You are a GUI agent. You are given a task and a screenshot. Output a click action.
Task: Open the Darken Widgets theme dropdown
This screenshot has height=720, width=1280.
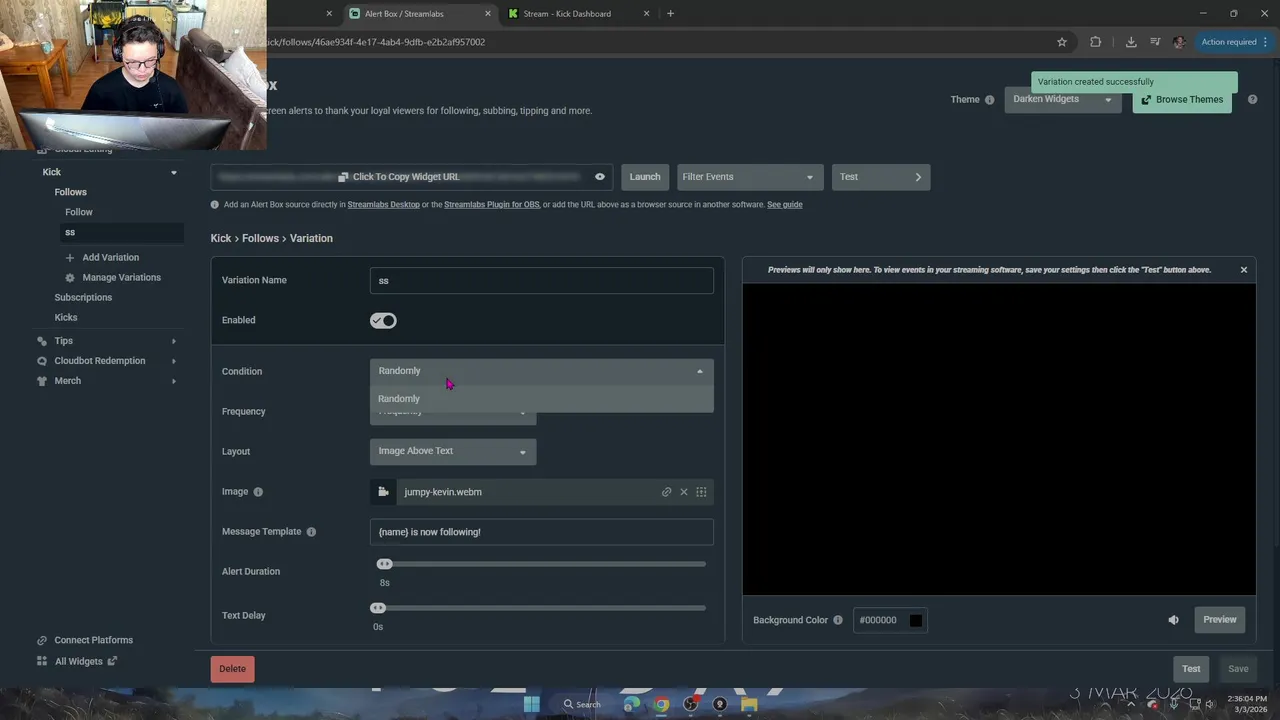coord(1064,100)
